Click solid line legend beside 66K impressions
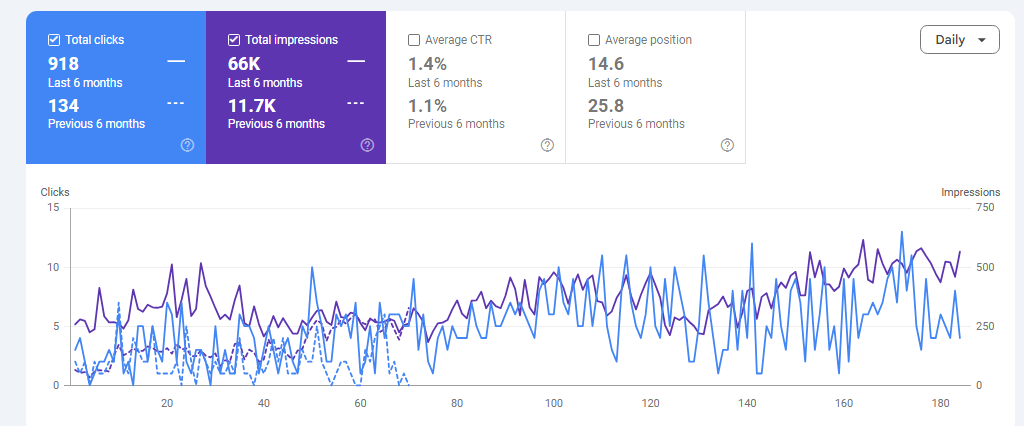 [356, 62]
